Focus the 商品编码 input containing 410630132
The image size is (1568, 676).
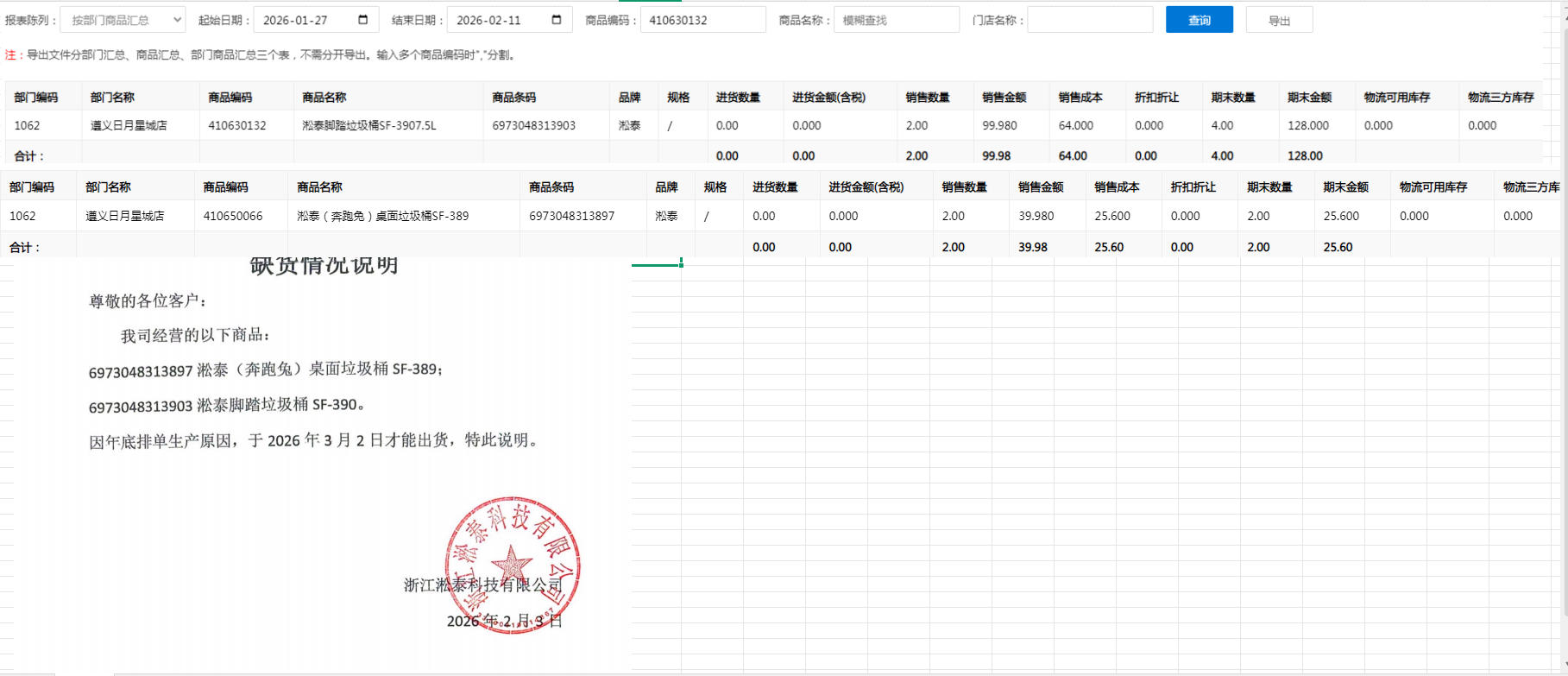pos(702,20)
